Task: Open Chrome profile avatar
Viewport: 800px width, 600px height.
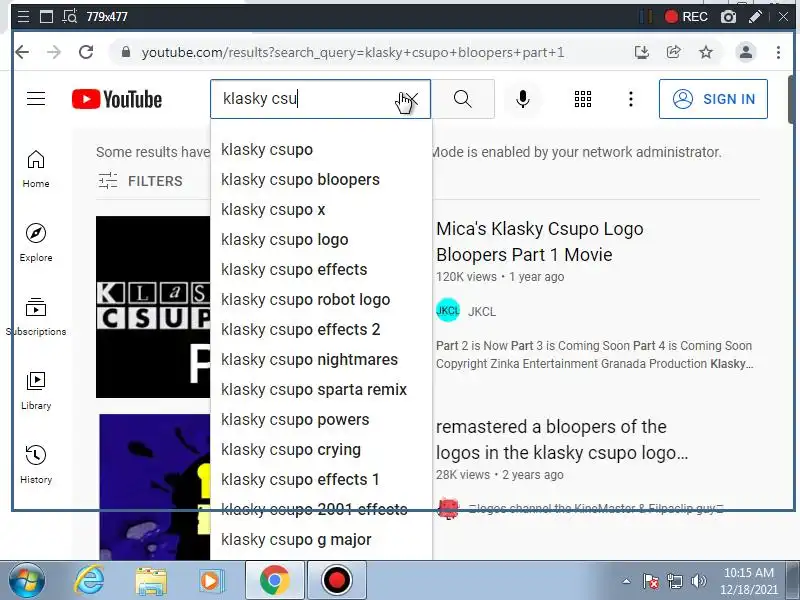Action: (x=745, y=52)
